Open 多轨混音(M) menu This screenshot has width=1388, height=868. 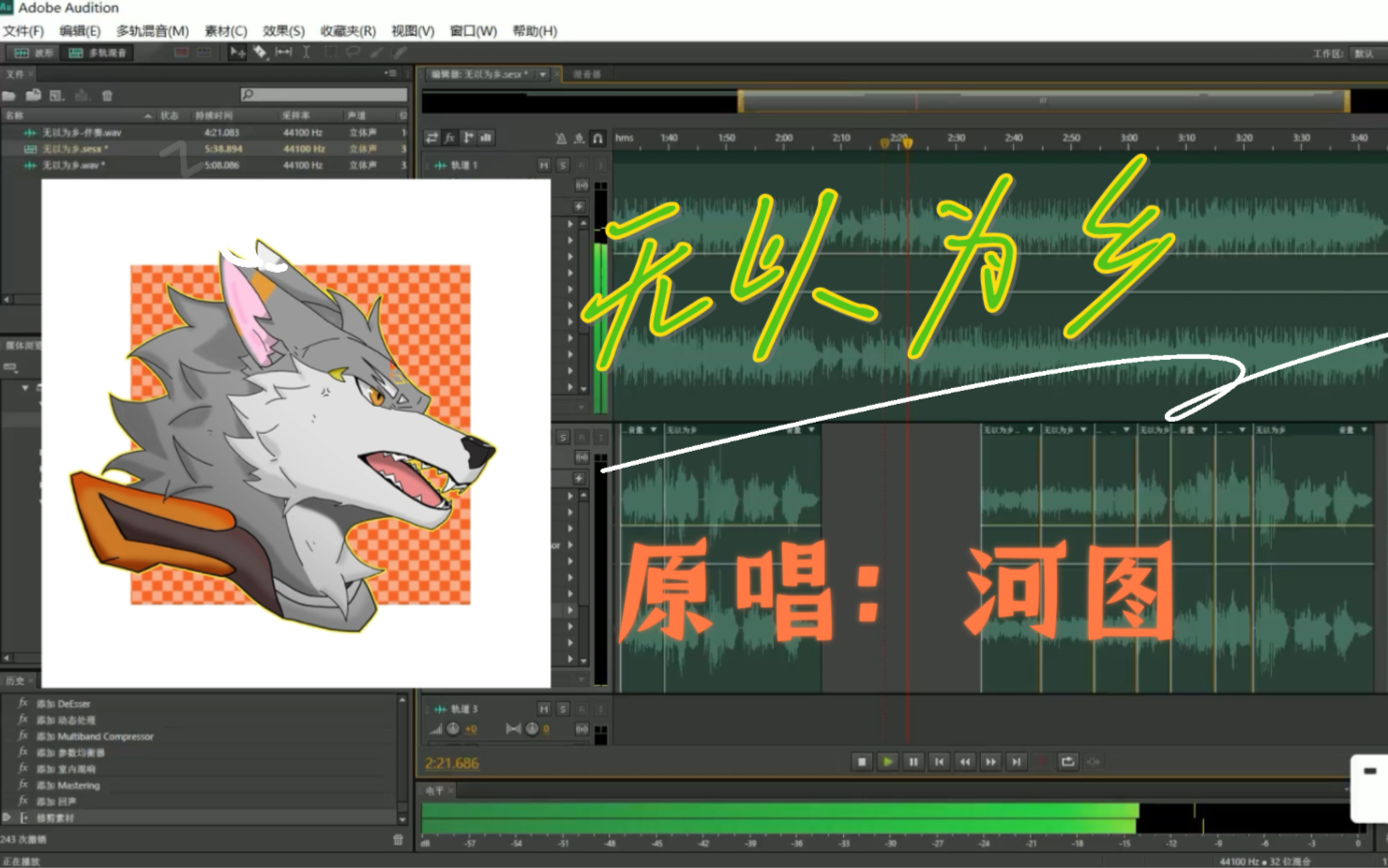point(153,31)
